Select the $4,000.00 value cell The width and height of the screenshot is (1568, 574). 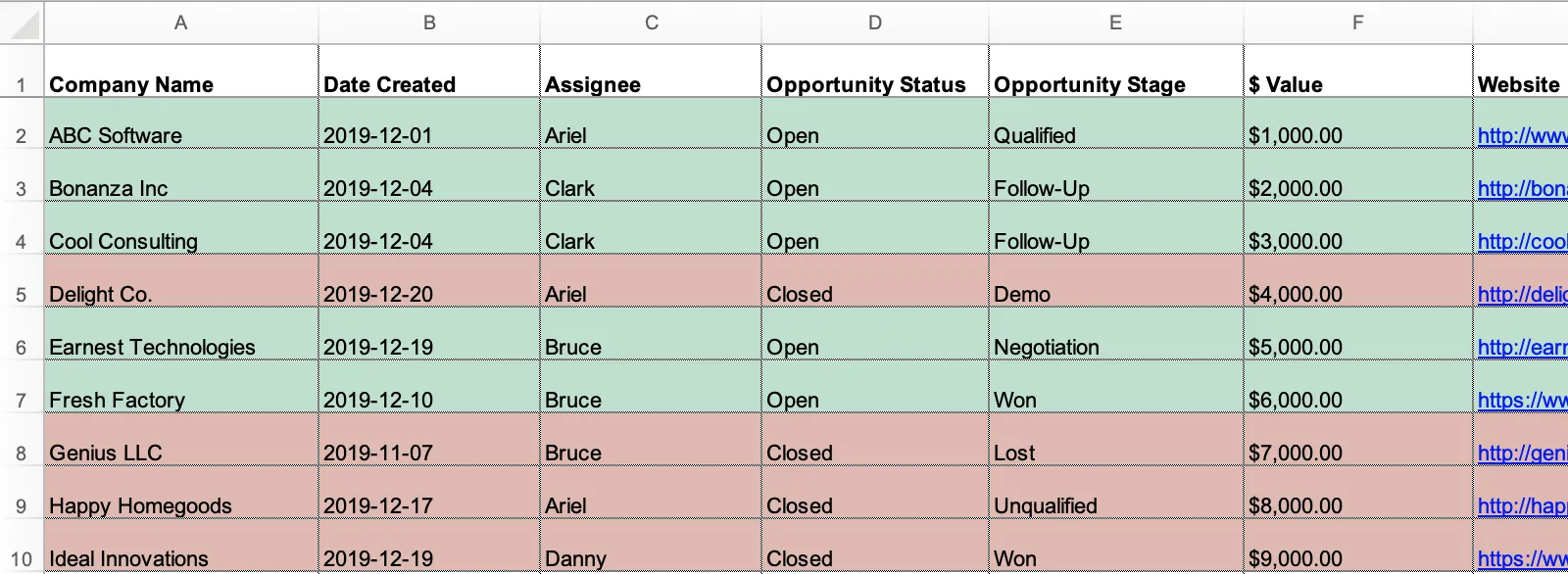[1295, 294]
